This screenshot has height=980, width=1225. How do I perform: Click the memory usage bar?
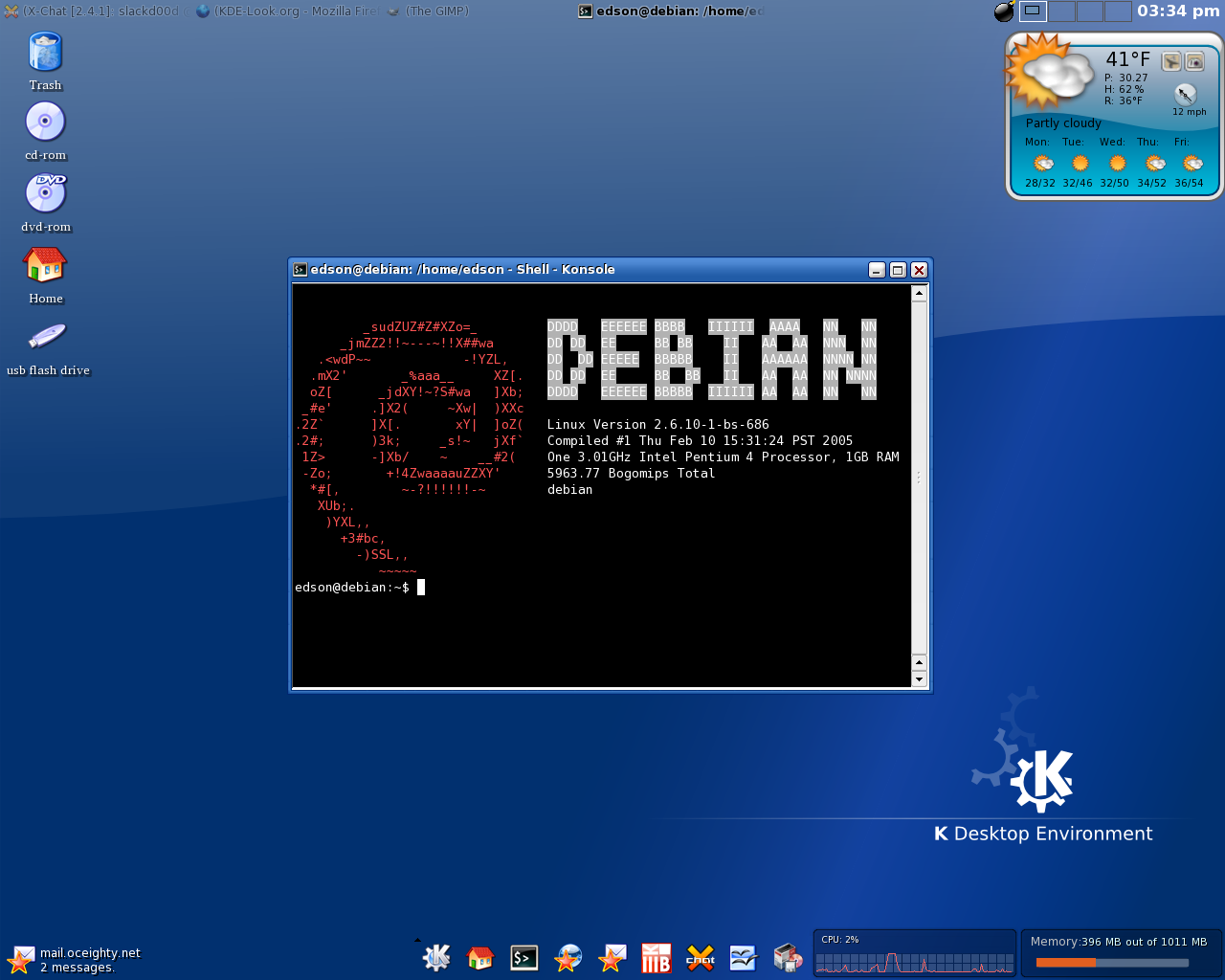click(x=1112, y=963)
